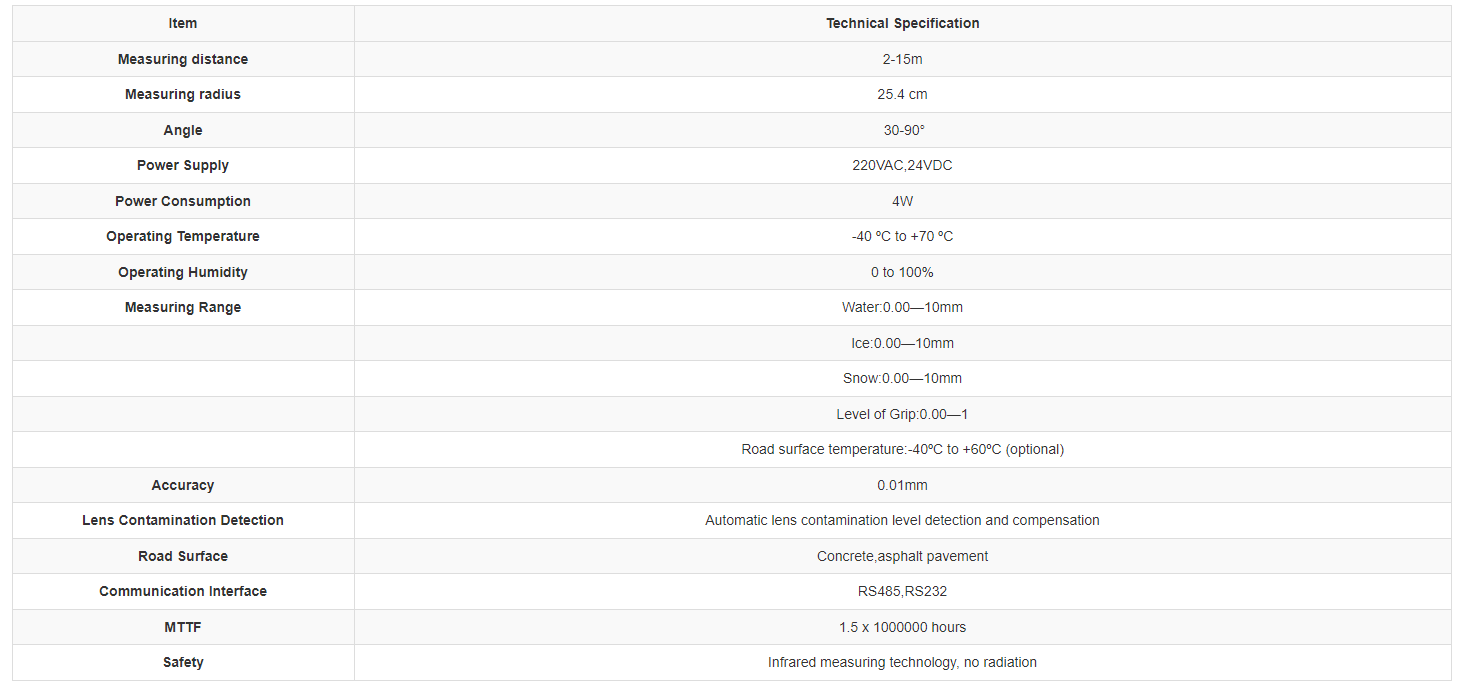Click the "2-15m" value cell
1458x687 pixels.
click(x=902, y=59)
